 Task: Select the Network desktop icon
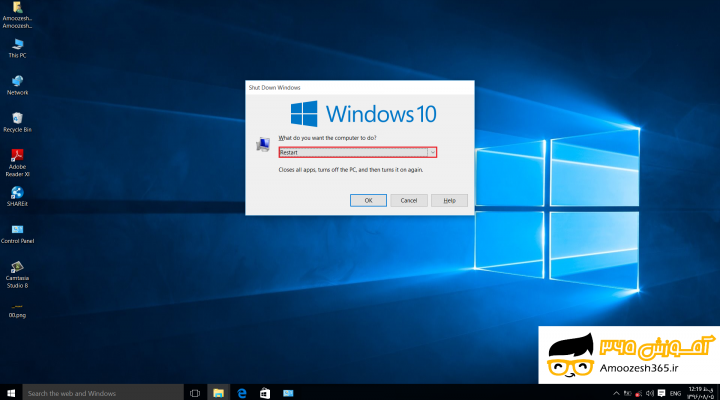coord(17,85)
